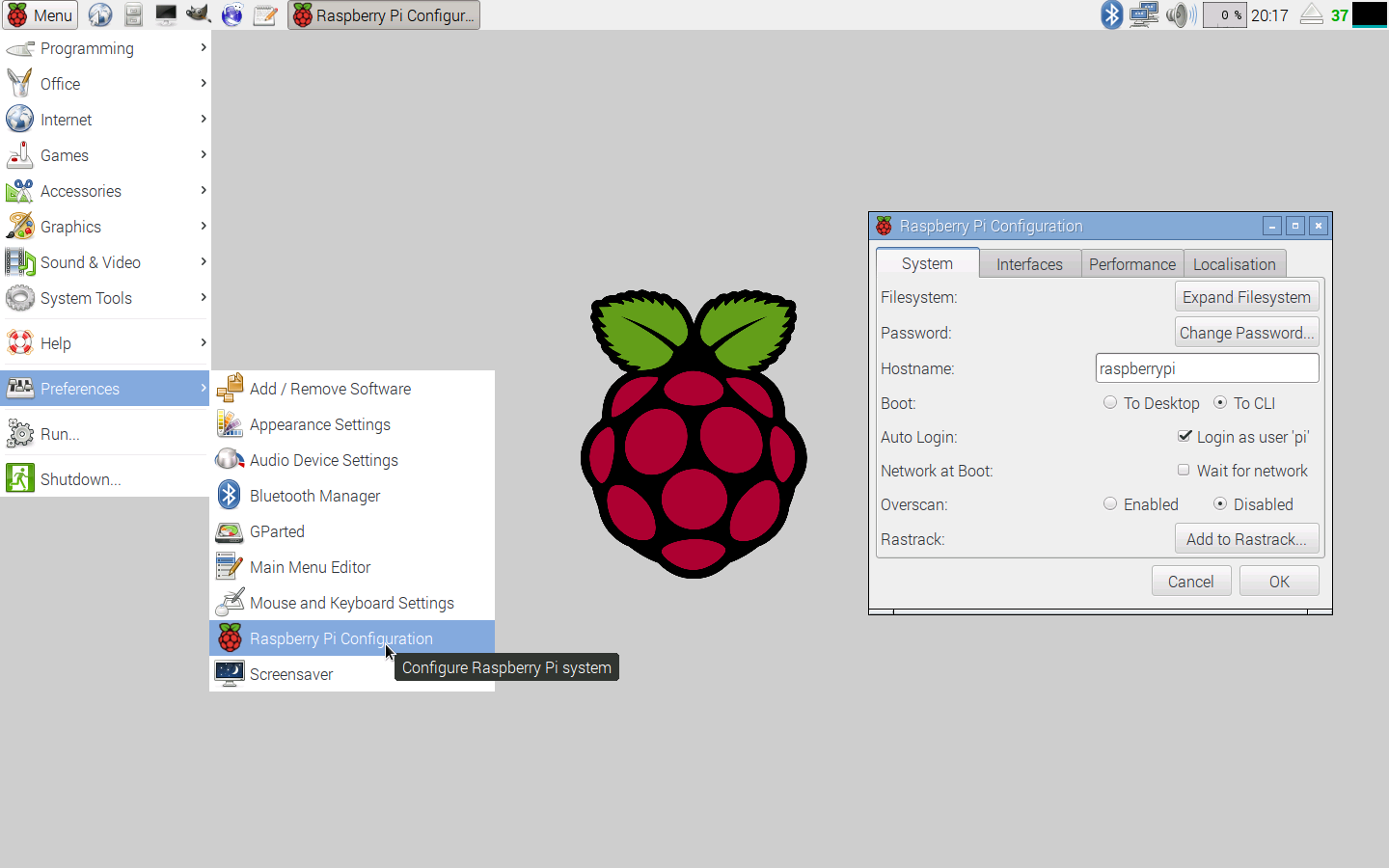The width and height of the screenshot is (1389, 868).
Task: Disable 'Login as user pi' auto login
Action: pyautogui.click(x=1185, y=436)
